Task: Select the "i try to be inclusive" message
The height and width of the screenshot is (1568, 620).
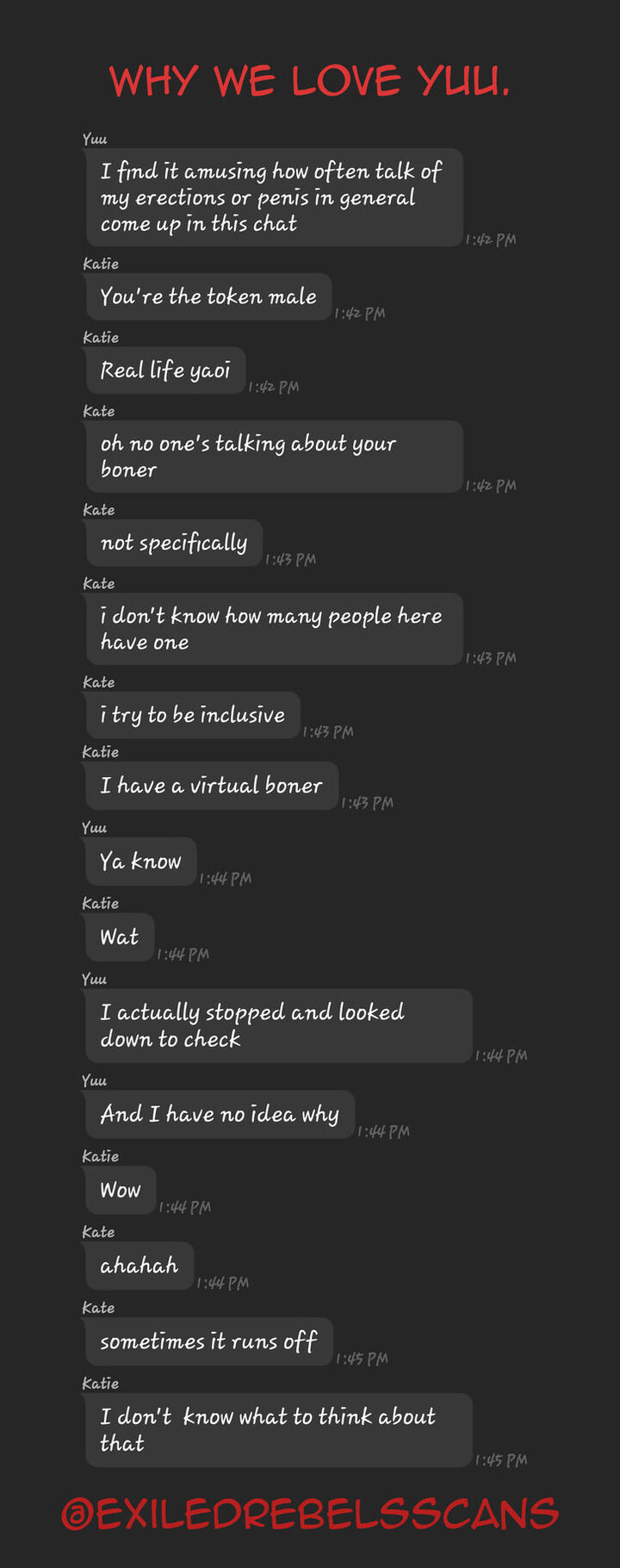Action: [x=192, y=715]
